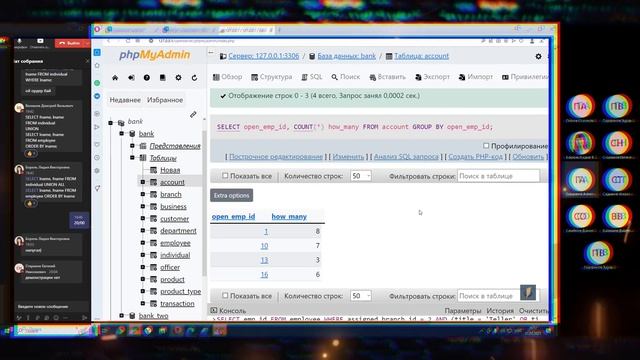The height and width of the screenshot is (360, 640).
Task: Collapse the bank database node
Action: click(x=121, y=133)
